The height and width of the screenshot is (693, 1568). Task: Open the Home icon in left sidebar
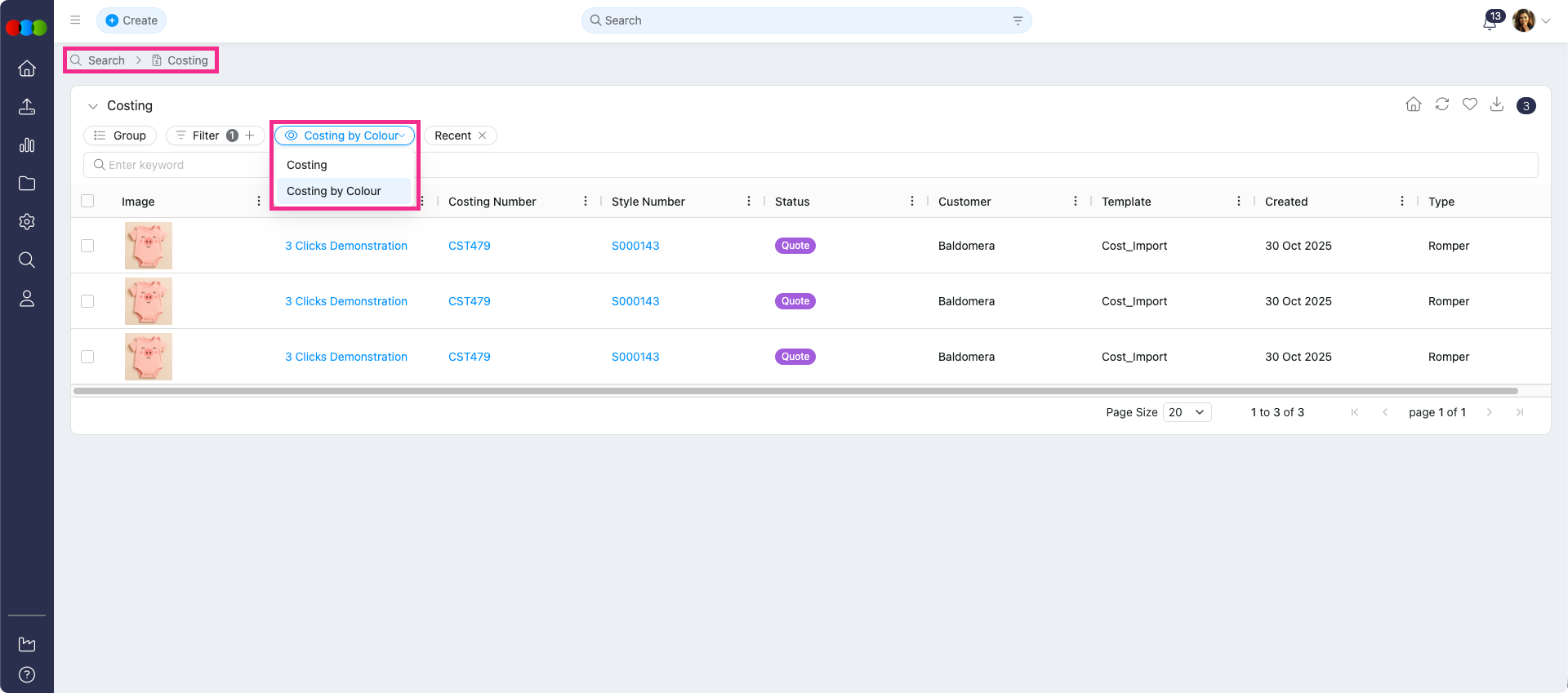[x=27, y=69]
